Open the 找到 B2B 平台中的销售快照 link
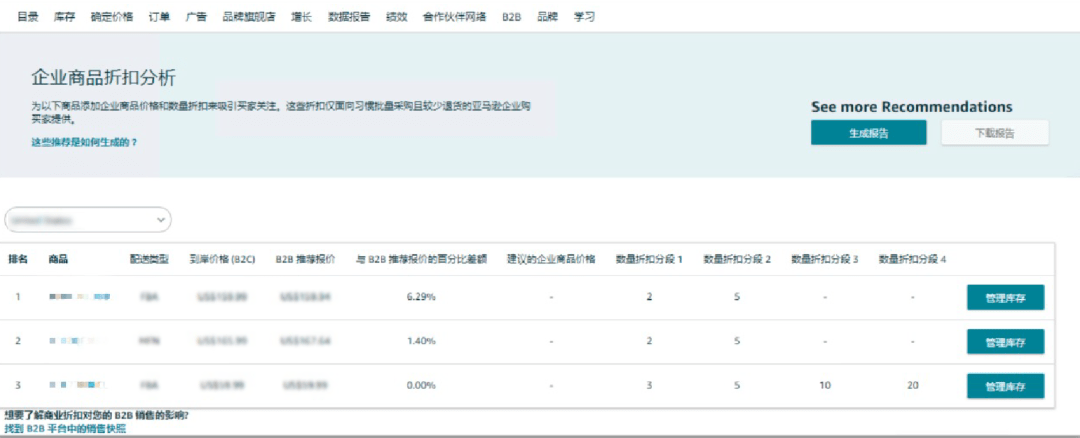The width and height of the screenshot is (1080, 438). point(66,429)
